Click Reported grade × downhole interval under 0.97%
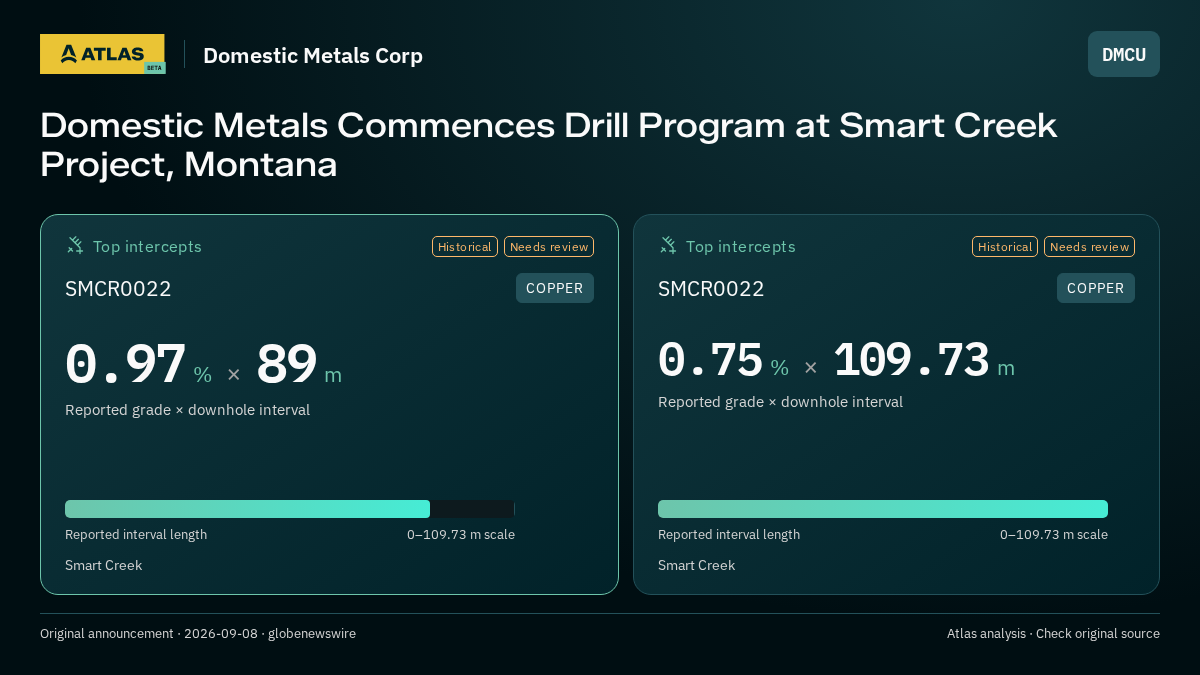This screenshot has height=675, width=1200. pyautogui.click(x=187, y=410)
